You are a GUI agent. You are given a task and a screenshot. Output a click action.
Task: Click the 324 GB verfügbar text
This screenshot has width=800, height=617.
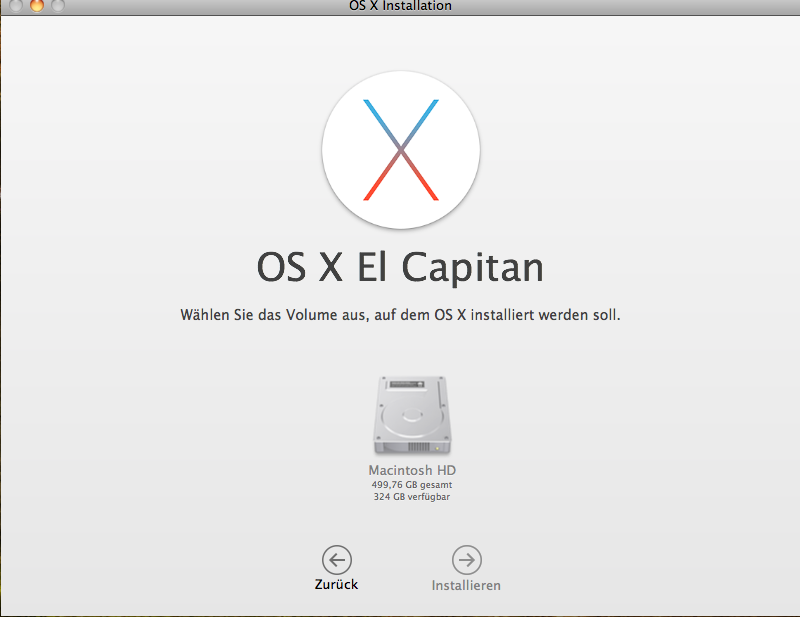click(x=412, y=497)
